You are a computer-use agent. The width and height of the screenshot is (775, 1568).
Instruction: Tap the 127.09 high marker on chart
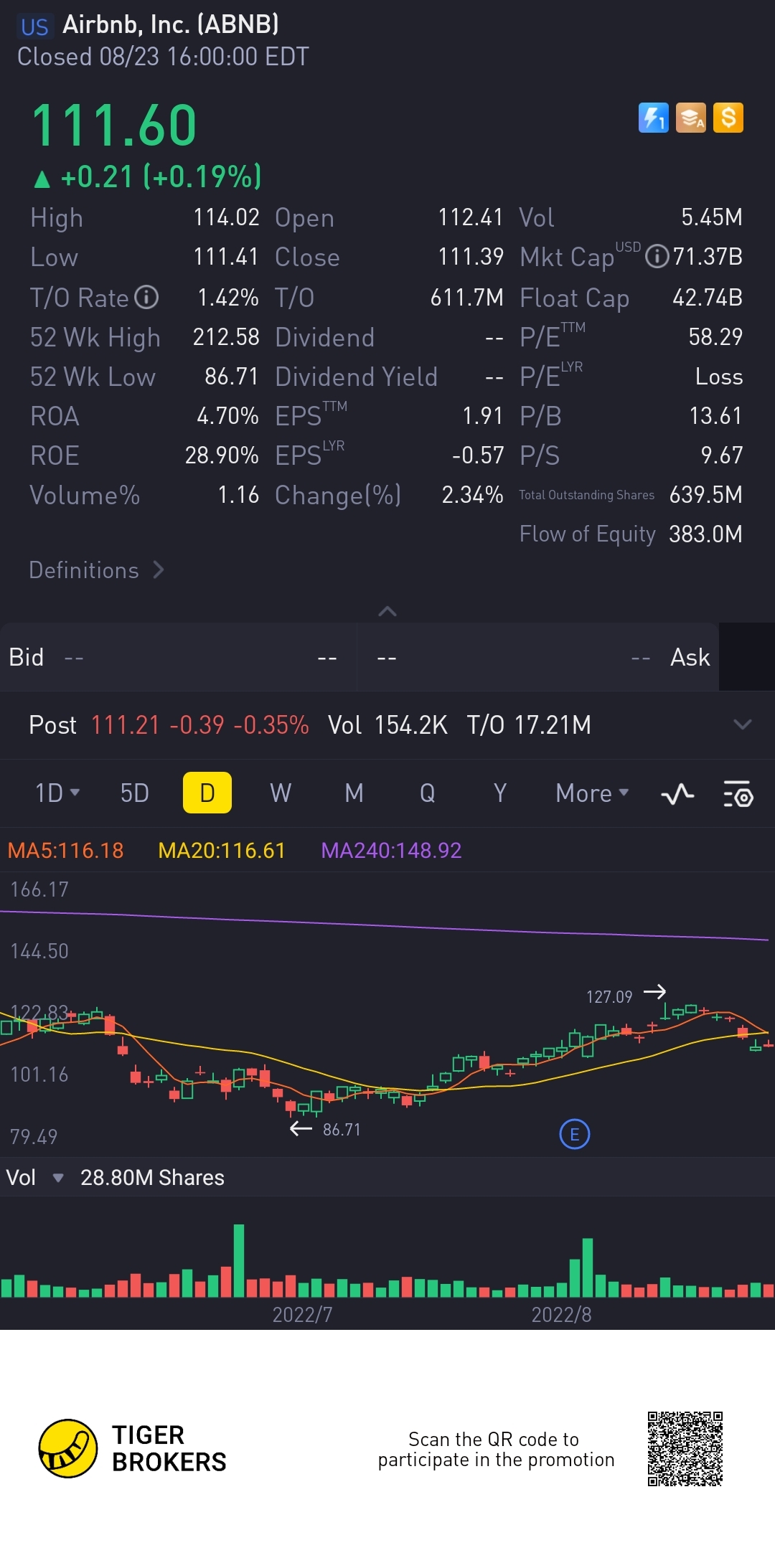pyautogui.click(x=609, y=997)
